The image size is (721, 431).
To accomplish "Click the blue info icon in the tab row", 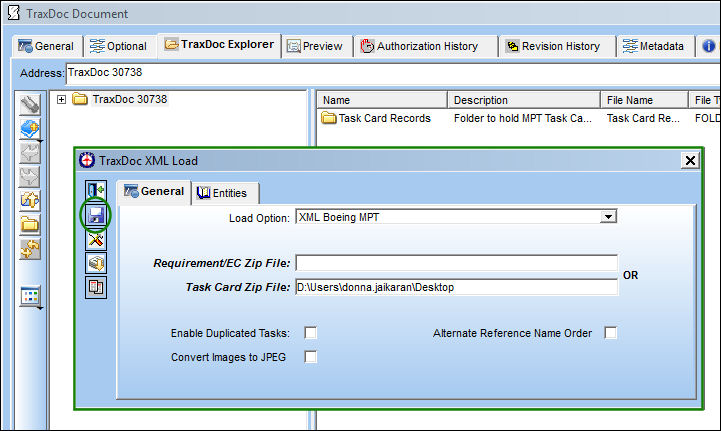I will click(708, 46).
